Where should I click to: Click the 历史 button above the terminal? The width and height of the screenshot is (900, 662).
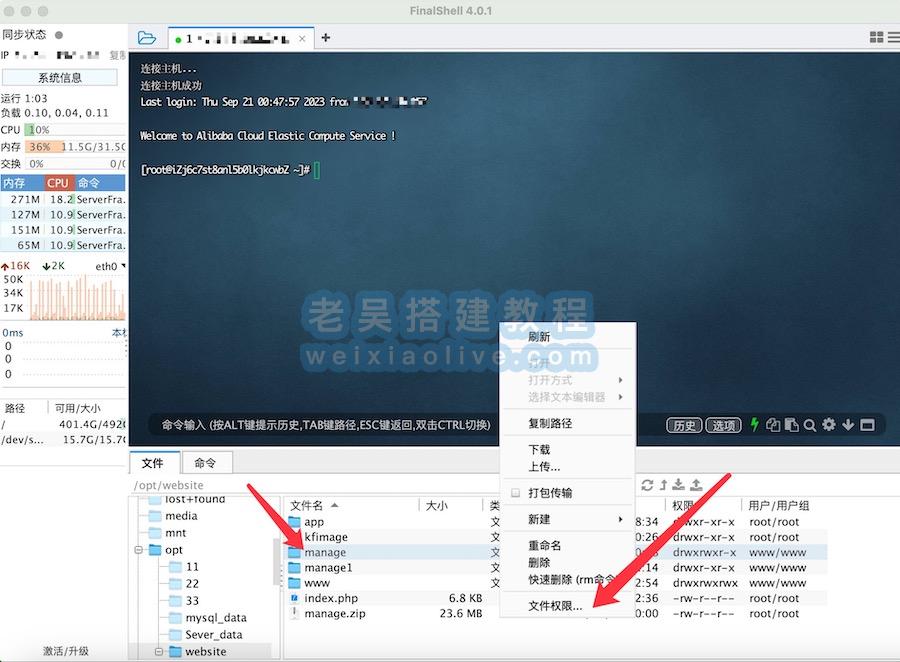684,425
